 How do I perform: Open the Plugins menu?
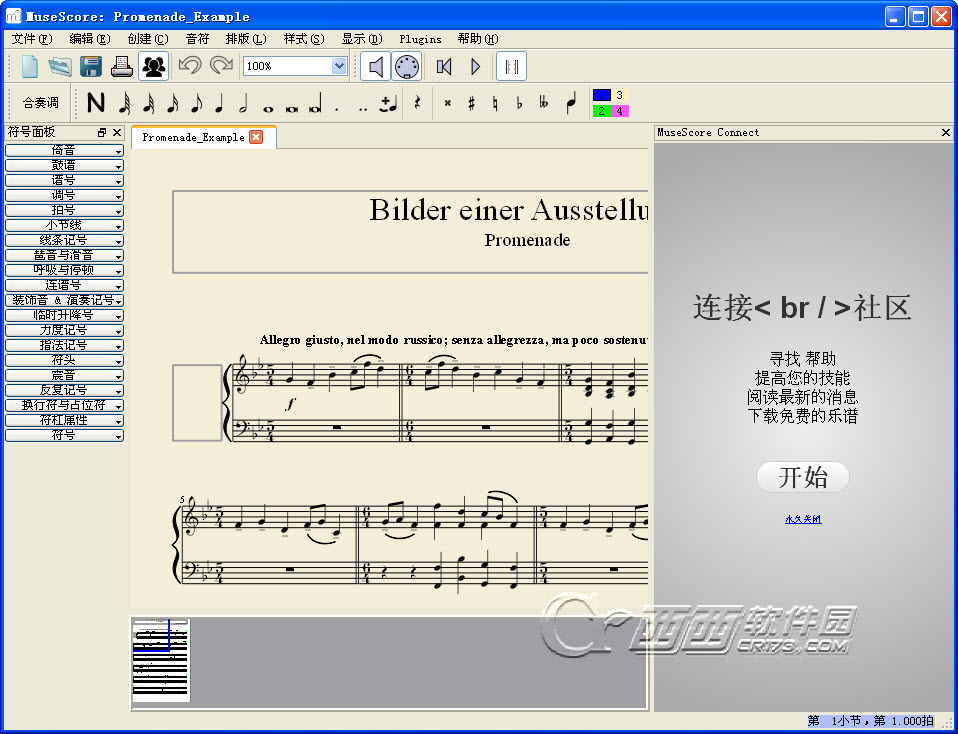420,39
